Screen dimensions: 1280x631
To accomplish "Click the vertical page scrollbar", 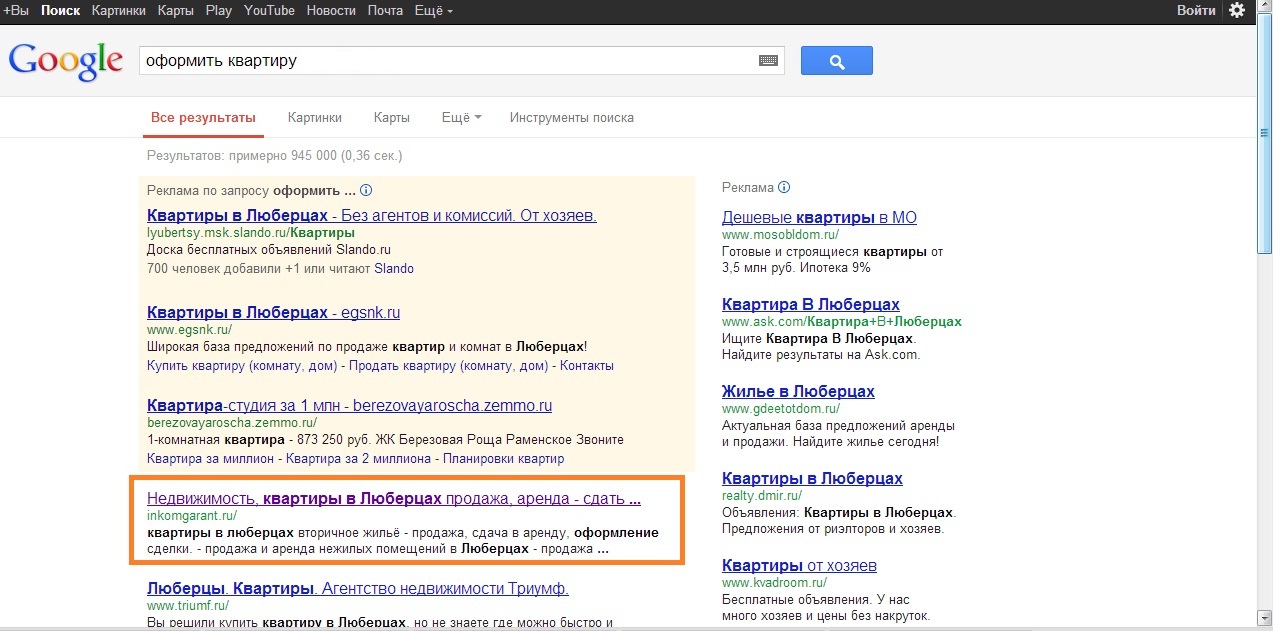I will point(1264,300).
